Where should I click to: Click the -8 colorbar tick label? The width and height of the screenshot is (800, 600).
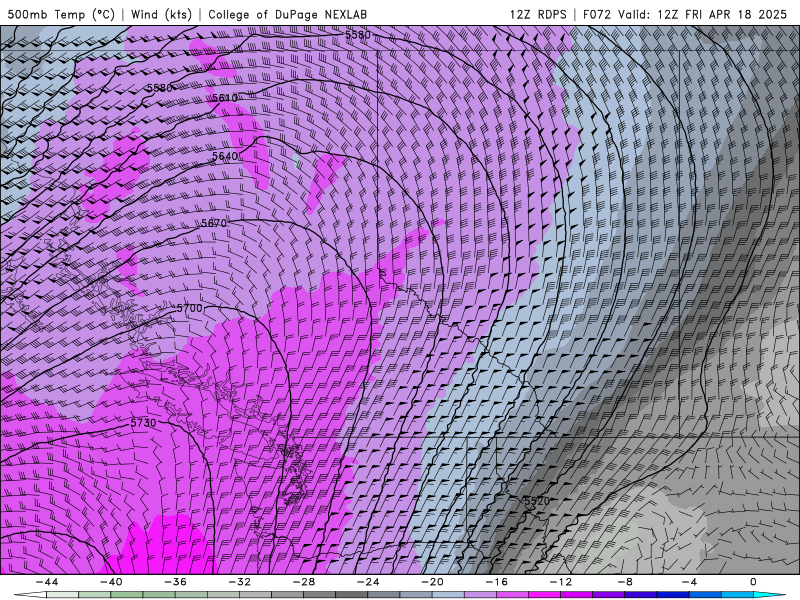(625, 582)
